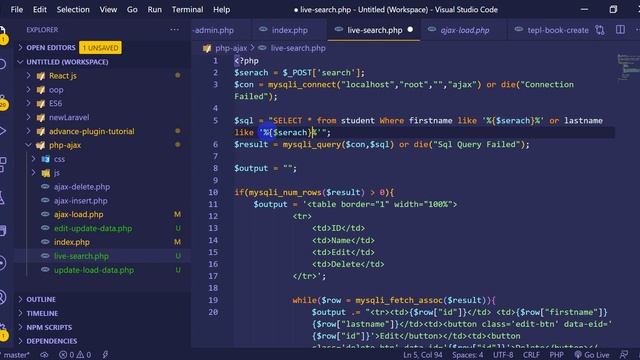Open ajax-insert.php in the explorer
The height and width of the screenshot is (360, 640).
pos(80,201)
